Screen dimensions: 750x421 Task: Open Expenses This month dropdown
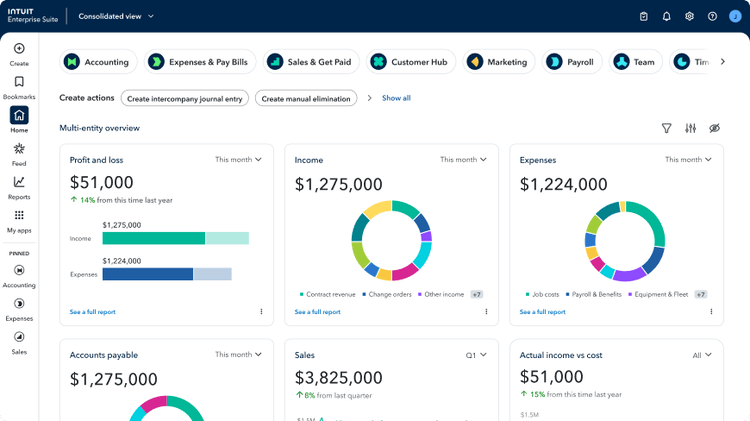[x=688, y=159]
